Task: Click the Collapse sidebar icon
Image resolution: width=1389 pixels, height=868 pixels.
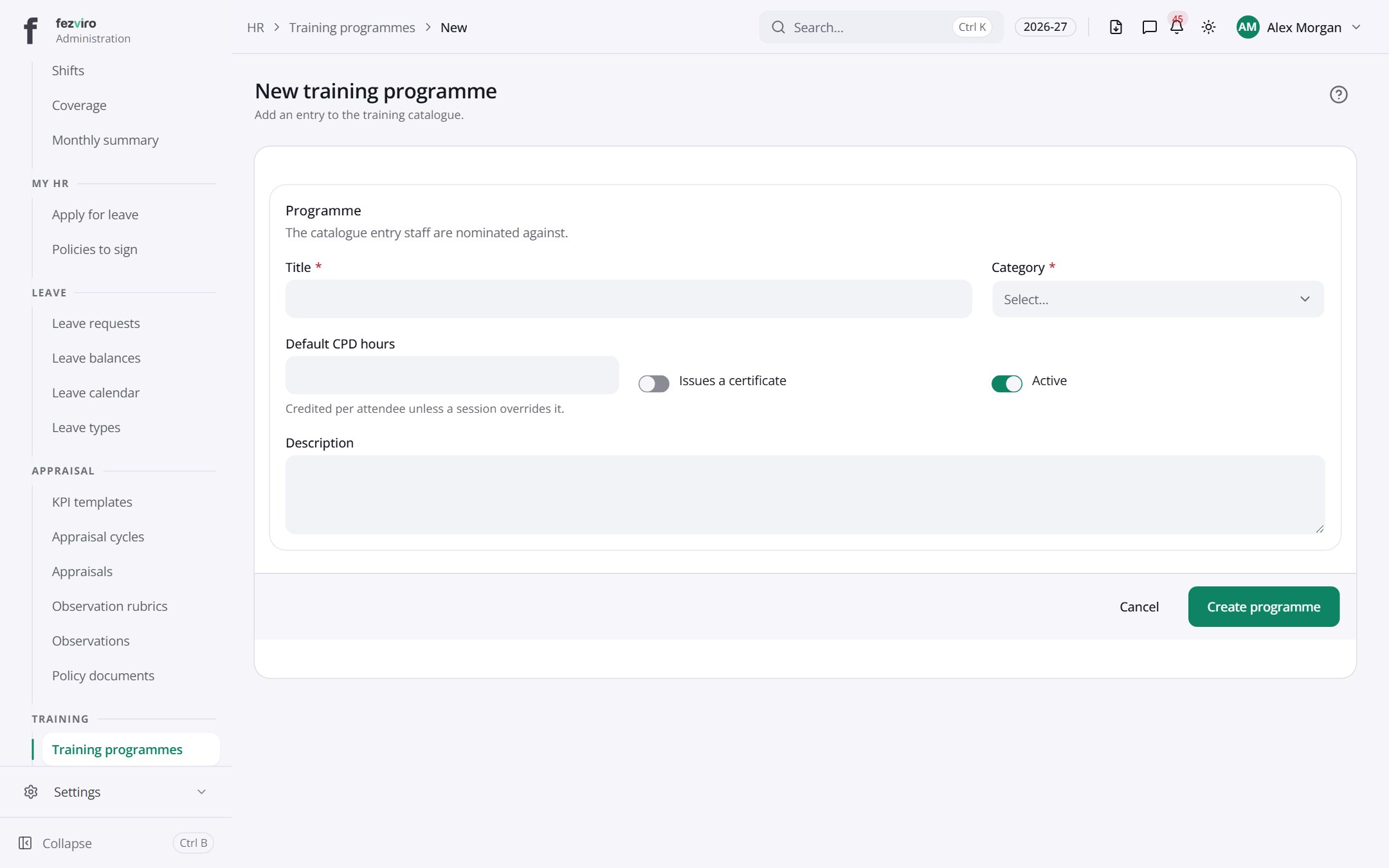Action: point(25,843)
